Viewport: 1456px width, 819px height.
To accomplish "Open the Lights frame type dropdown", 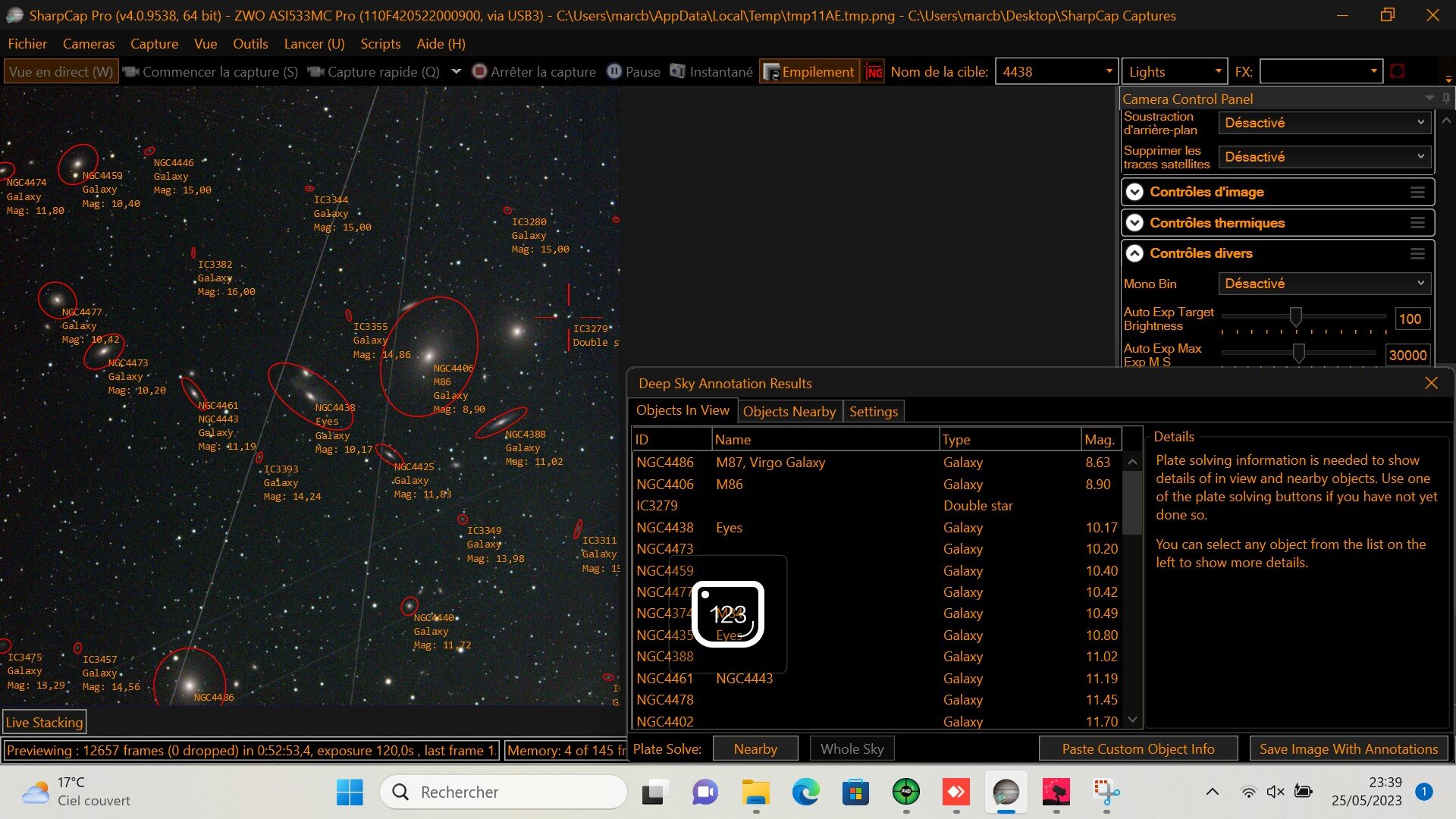I will 1174,72.
